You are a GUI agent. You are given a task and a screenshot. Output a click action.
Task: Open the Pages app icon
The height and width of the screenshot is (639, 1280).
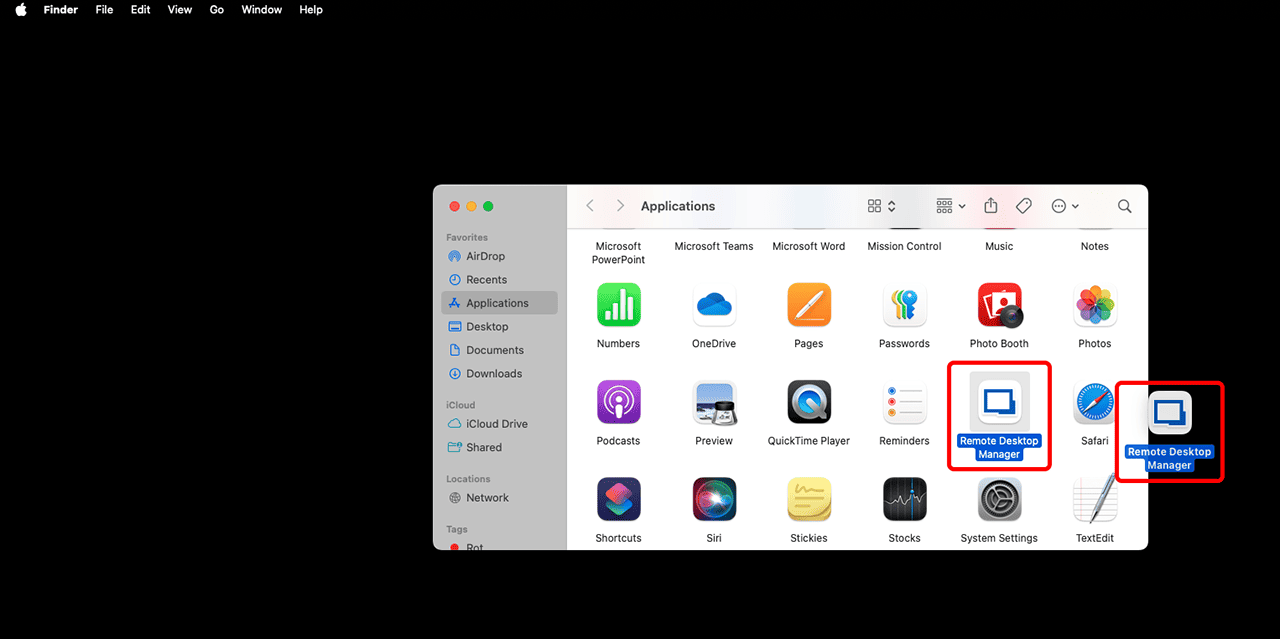(808, 305)
